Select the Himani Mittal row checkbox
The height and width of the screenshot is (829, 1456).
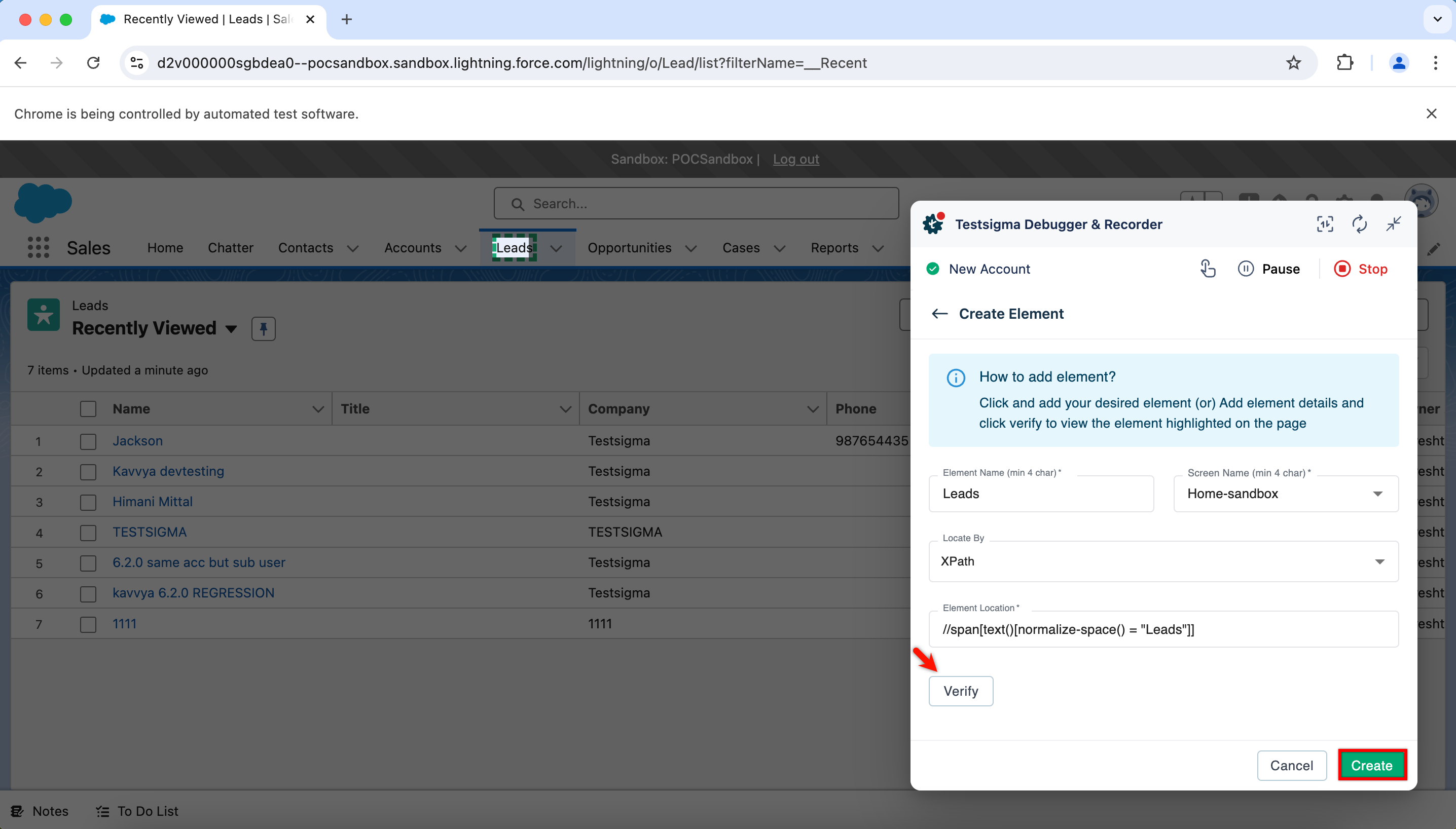click(x=88, y=502)
